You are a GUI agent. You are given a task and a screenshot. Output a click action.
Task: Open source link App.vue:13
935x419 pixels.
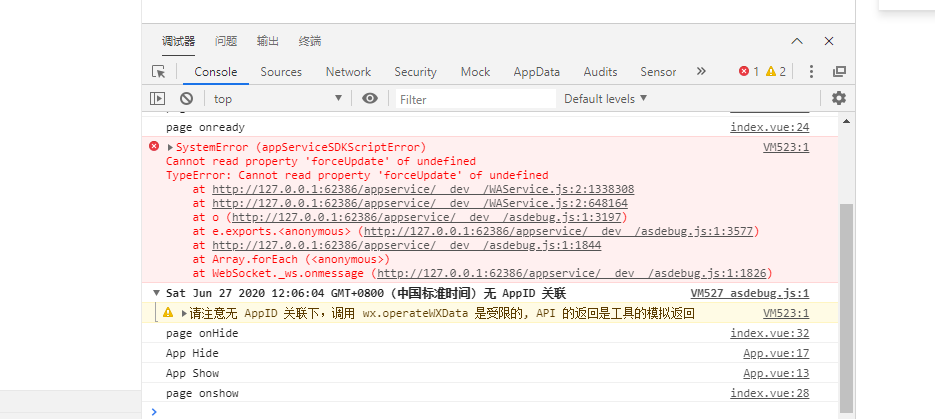[776, 373]
